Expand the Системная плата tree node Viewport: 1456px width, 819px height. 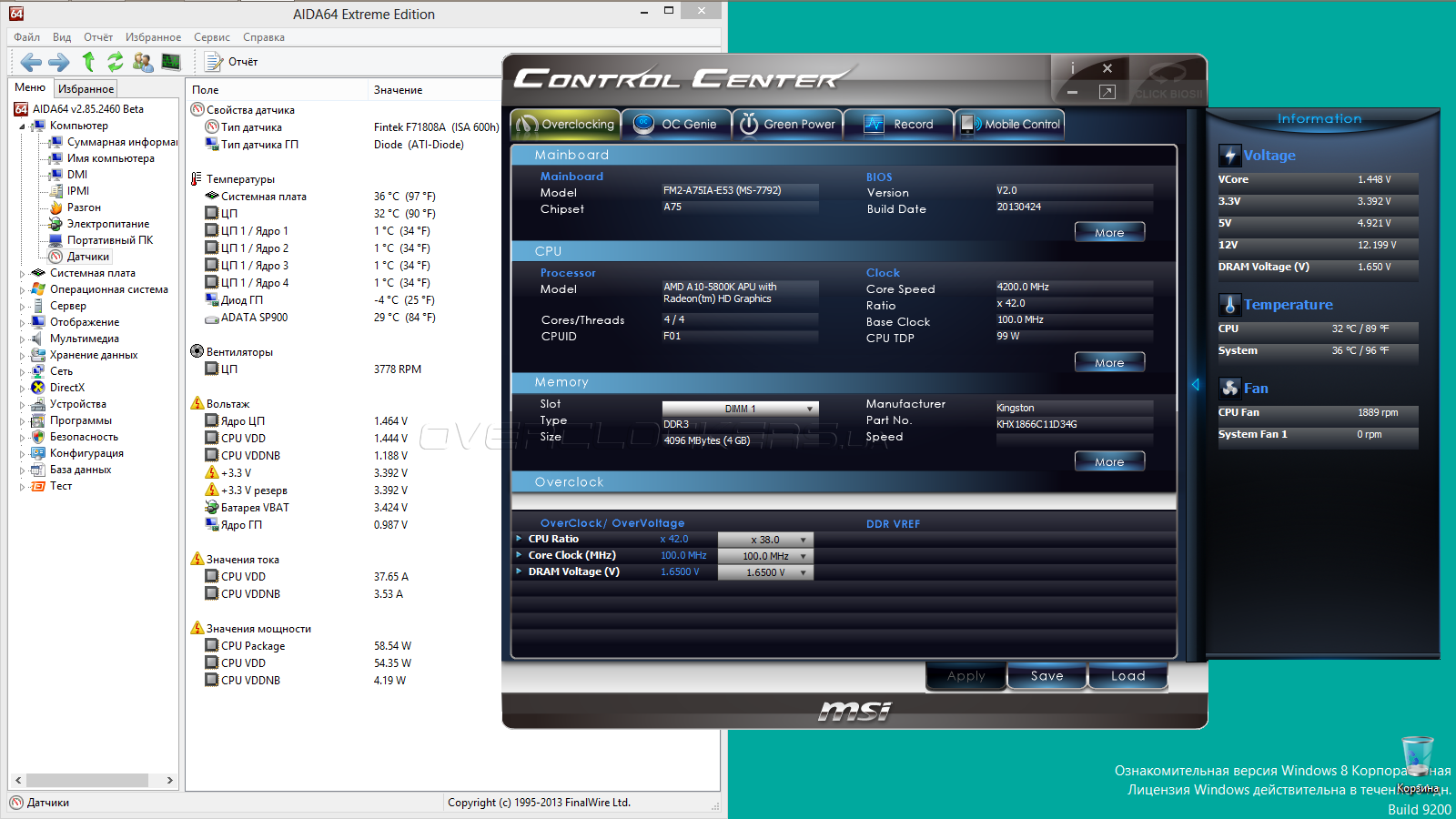(22, 273)
